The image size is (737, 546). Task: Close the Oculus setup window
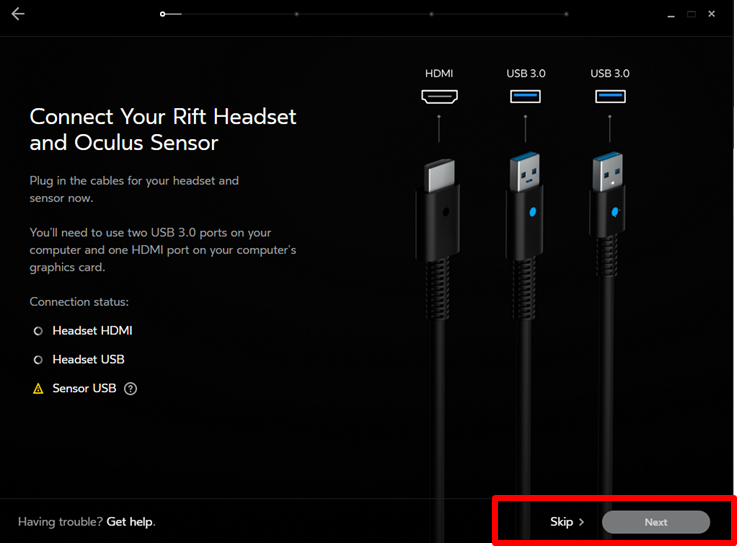pos(712,14)
